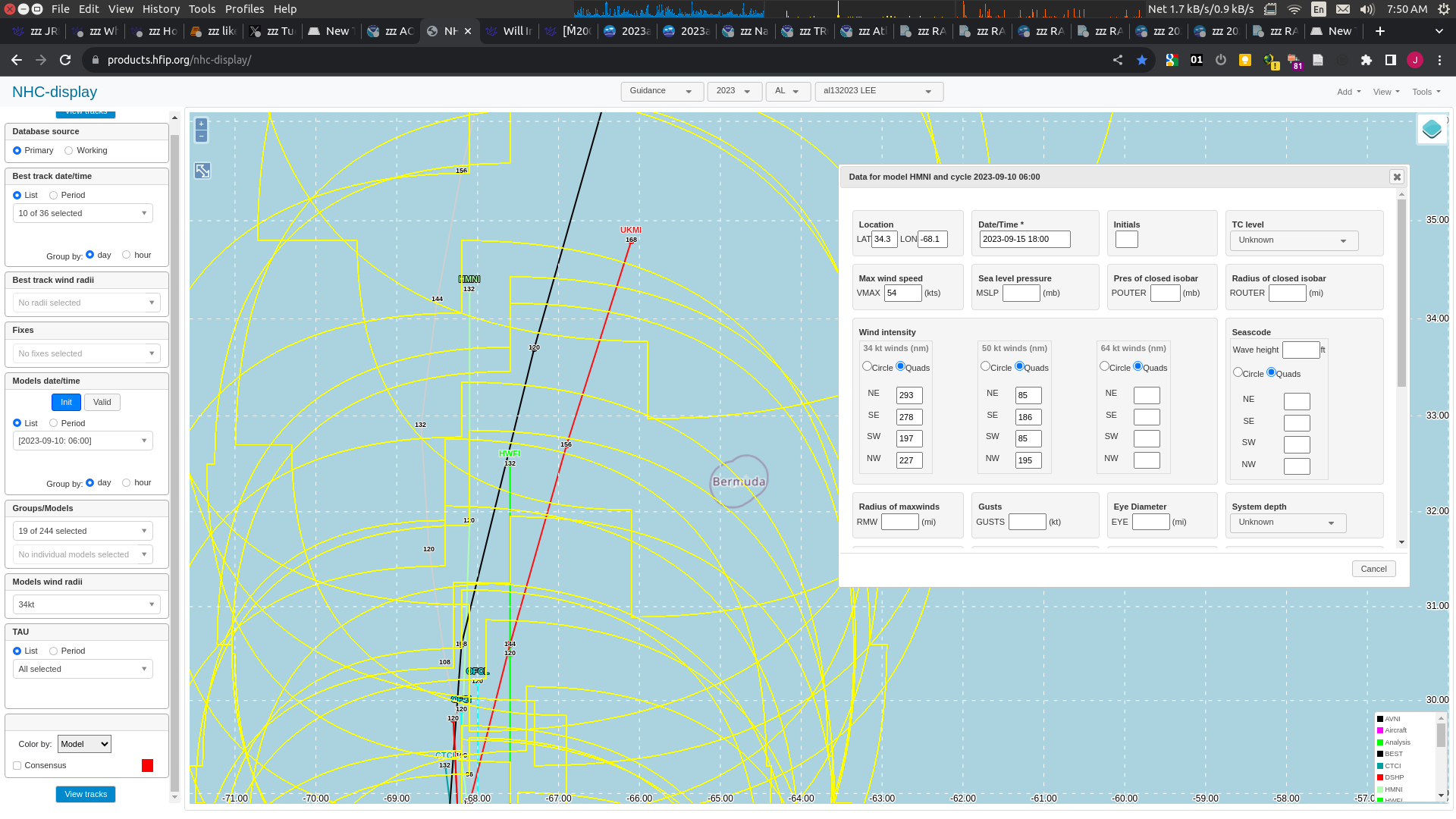This screenshot has height=819, width=1456.
Task: Open the TC level Unknown dropdown
Action: 1294,240
